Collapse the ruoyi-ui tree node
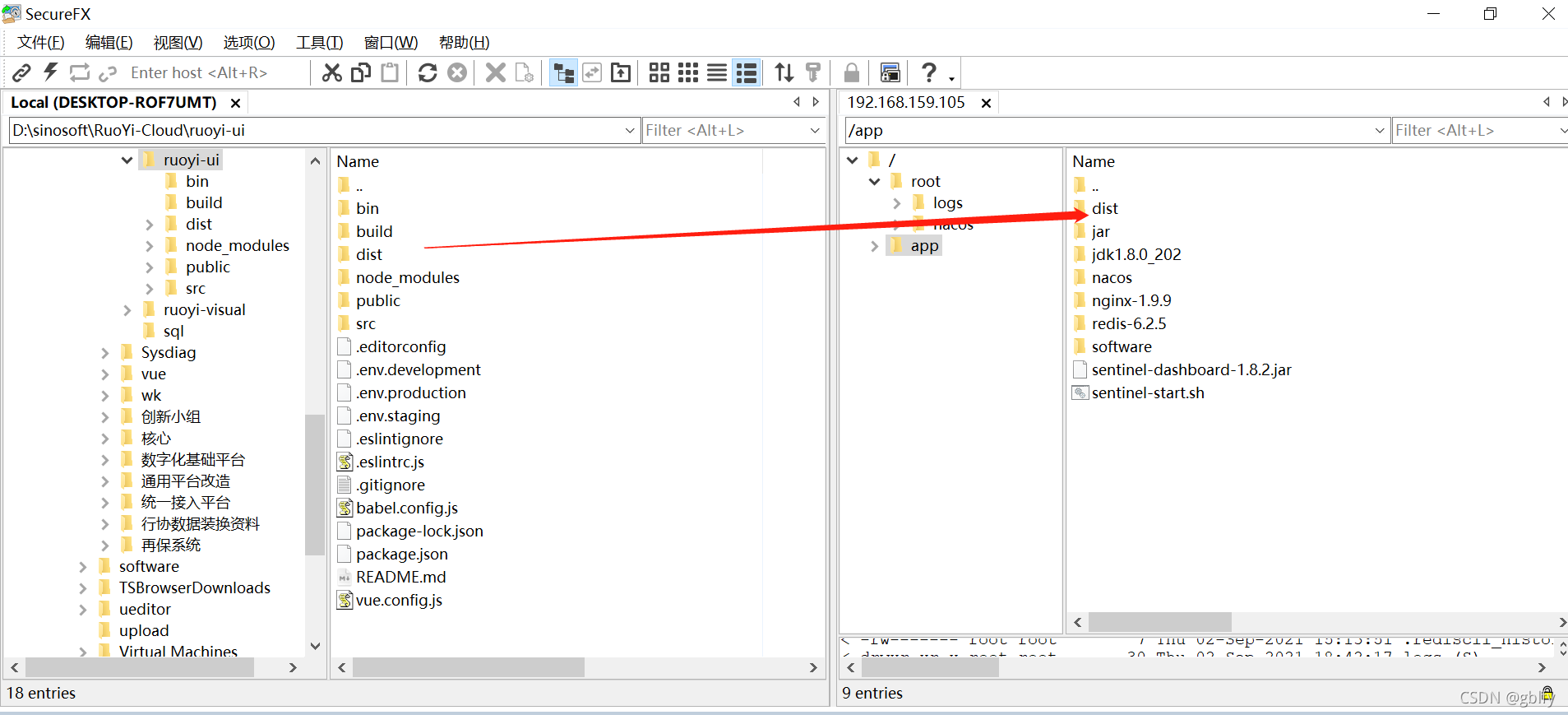 coord(127,160)
